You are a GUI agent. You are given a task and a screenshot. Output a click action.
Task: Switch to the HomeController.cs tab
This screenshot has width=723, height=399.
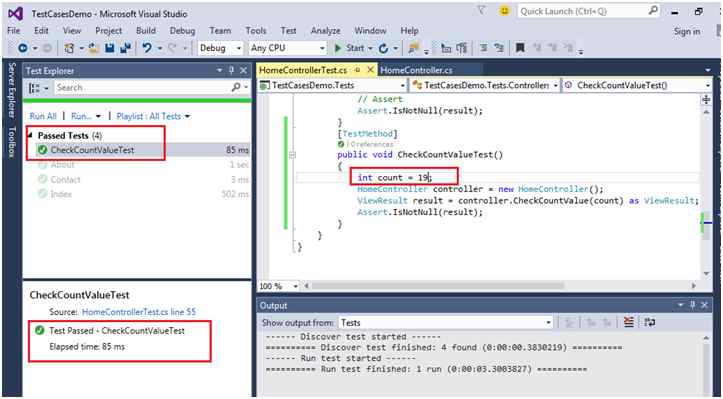(x=416, y=70)
